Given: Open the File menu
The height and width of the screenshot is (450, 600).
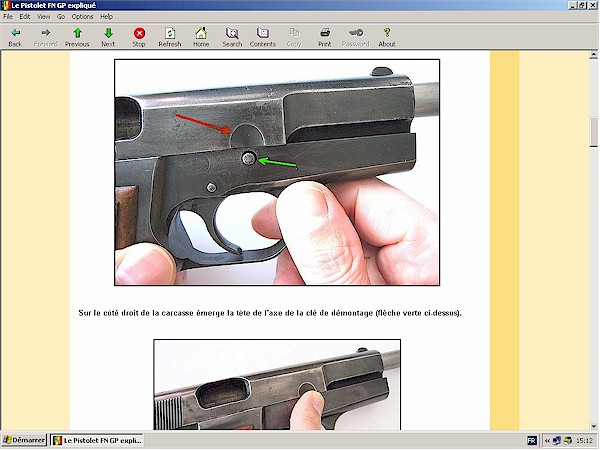Looking at the screenshot, I should (x=9, y=17).
